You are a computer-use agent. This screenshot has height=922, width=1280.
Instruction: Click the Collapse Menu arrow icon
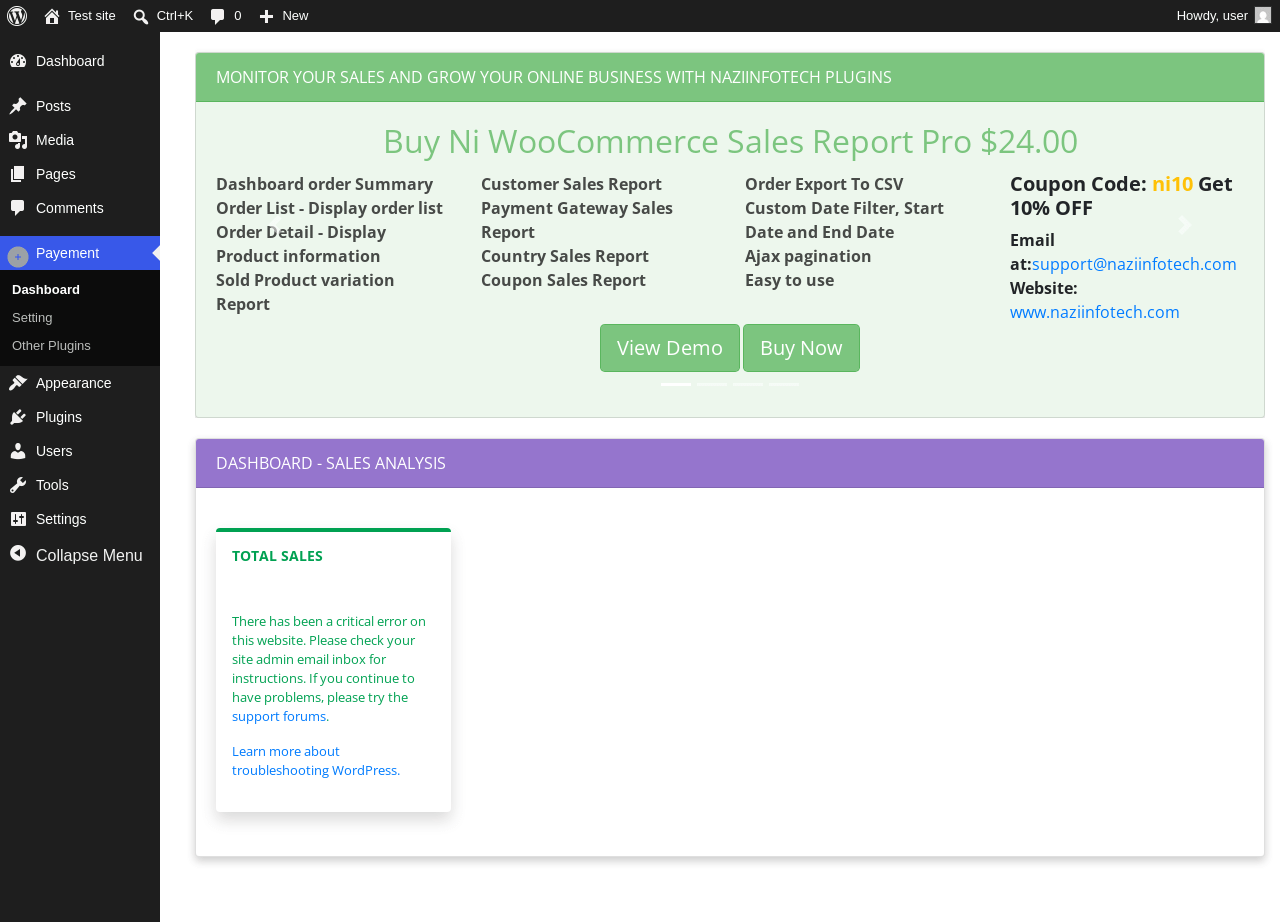18,553
